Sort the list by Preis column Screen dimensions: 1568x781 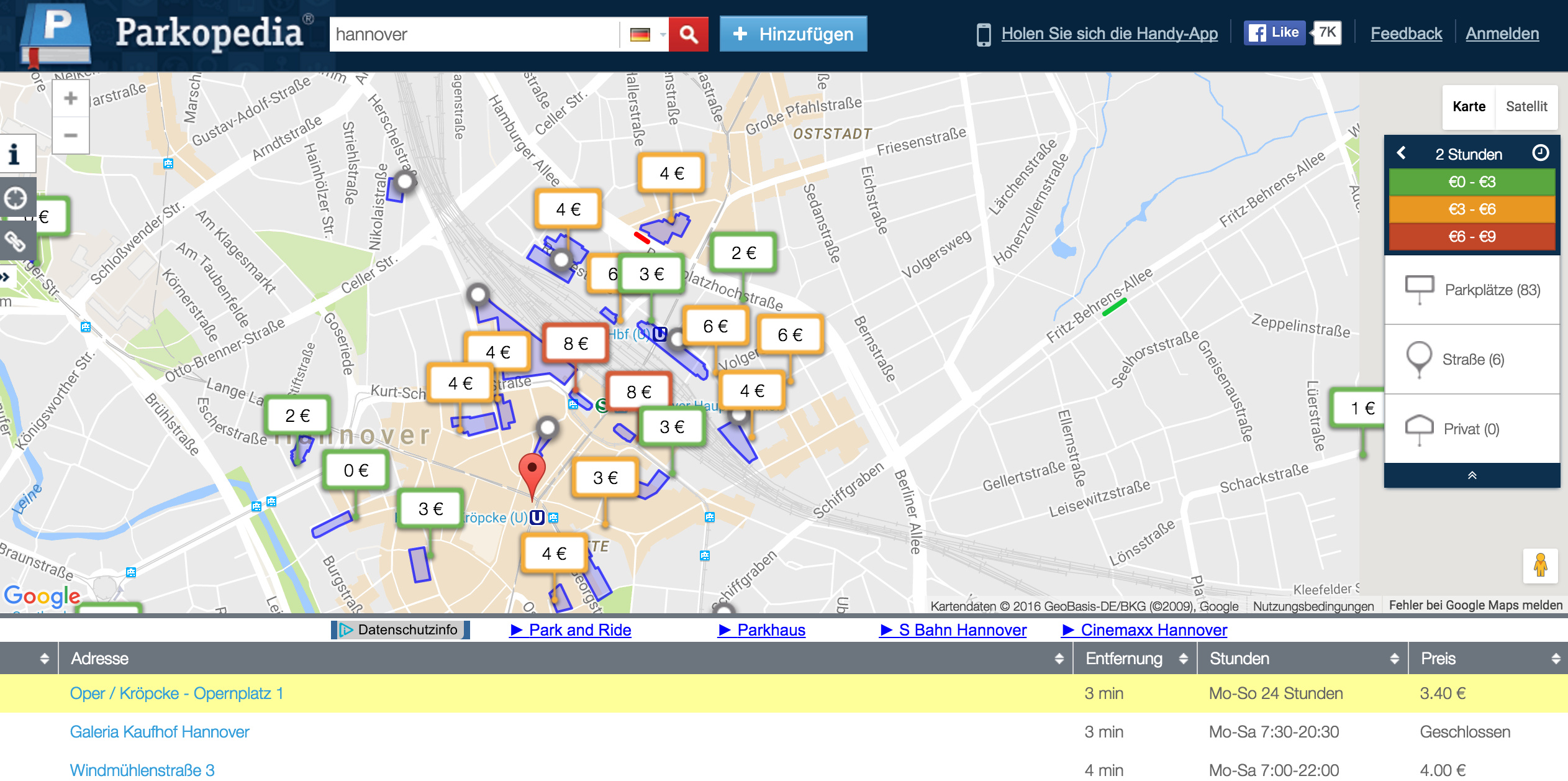(1487, 659)
